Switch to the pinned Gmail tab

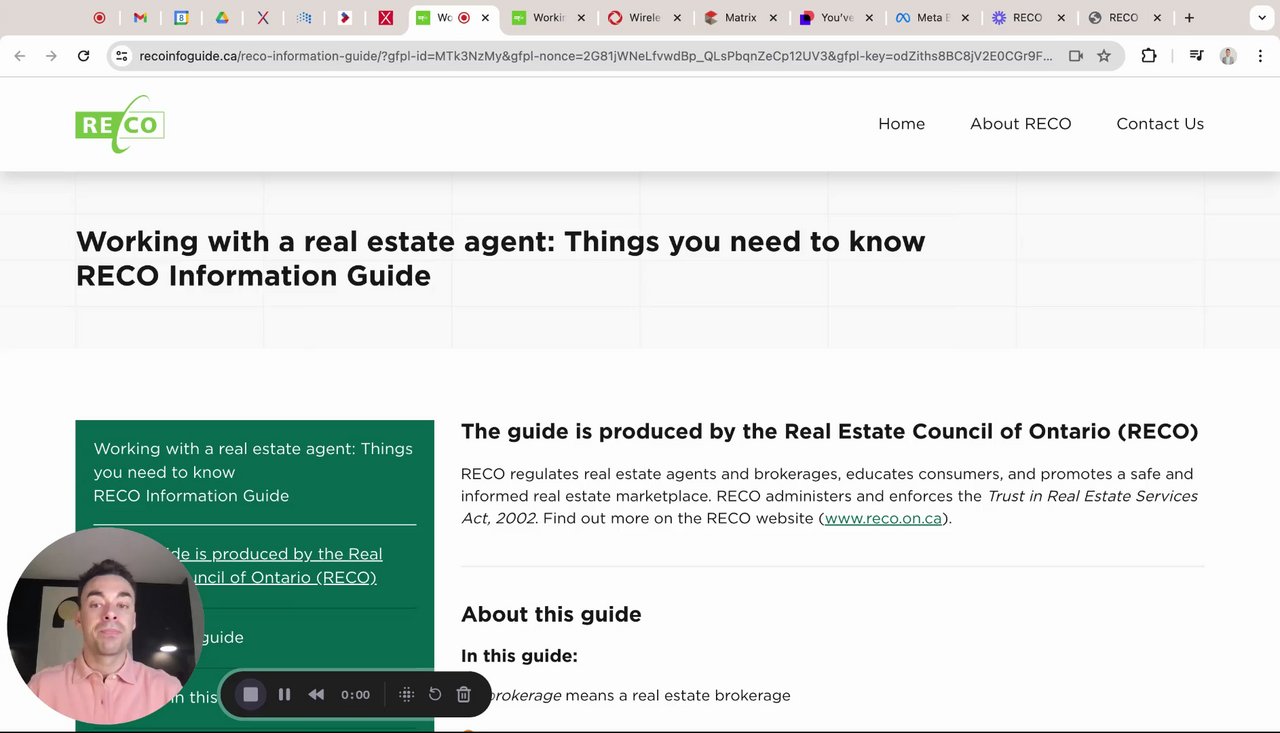click(x=140, y=17)
